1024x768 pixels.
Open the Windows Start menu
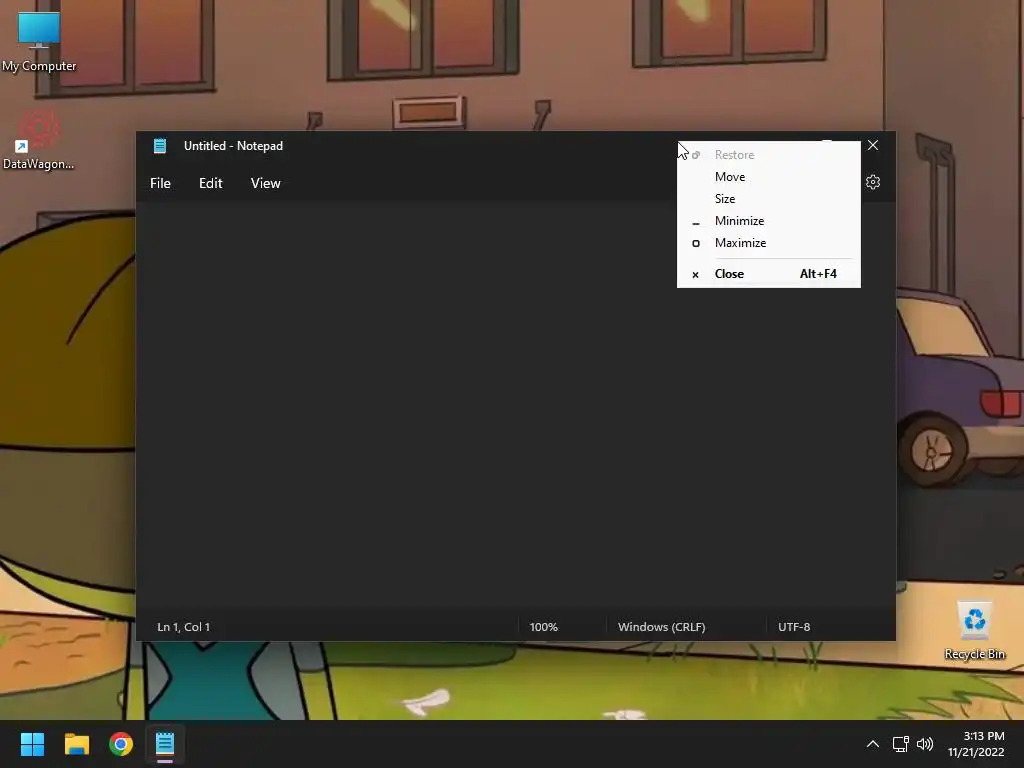[32, 744]
